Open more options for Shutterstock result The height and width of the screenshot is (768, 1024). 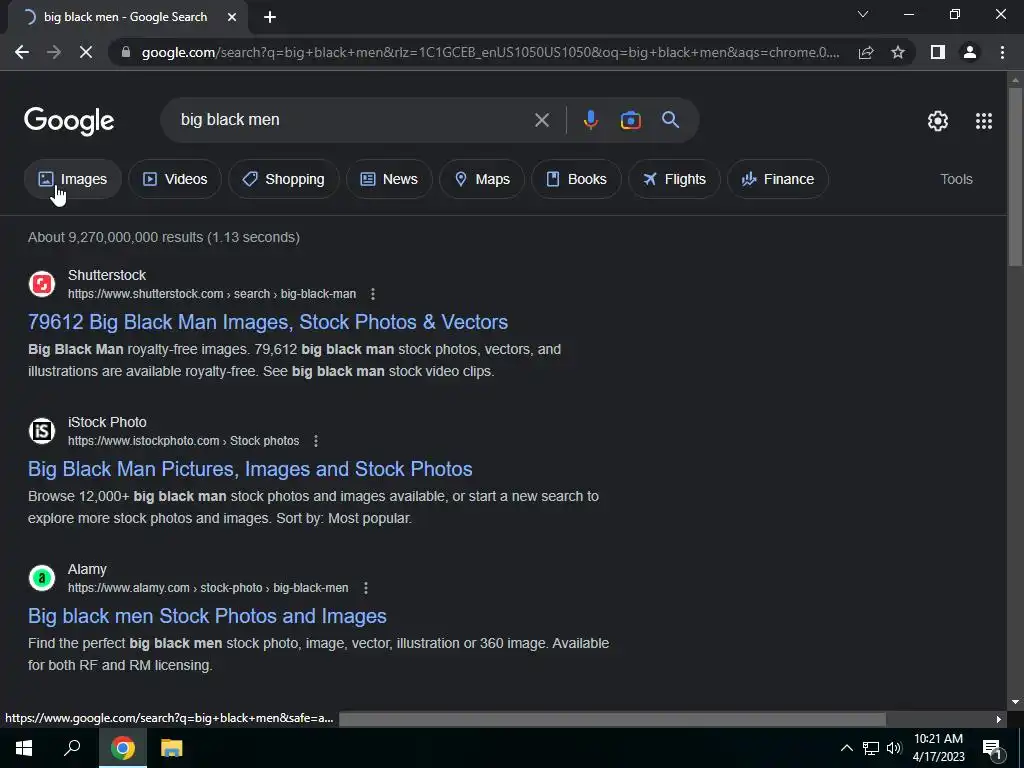click(x=373, y=294)
